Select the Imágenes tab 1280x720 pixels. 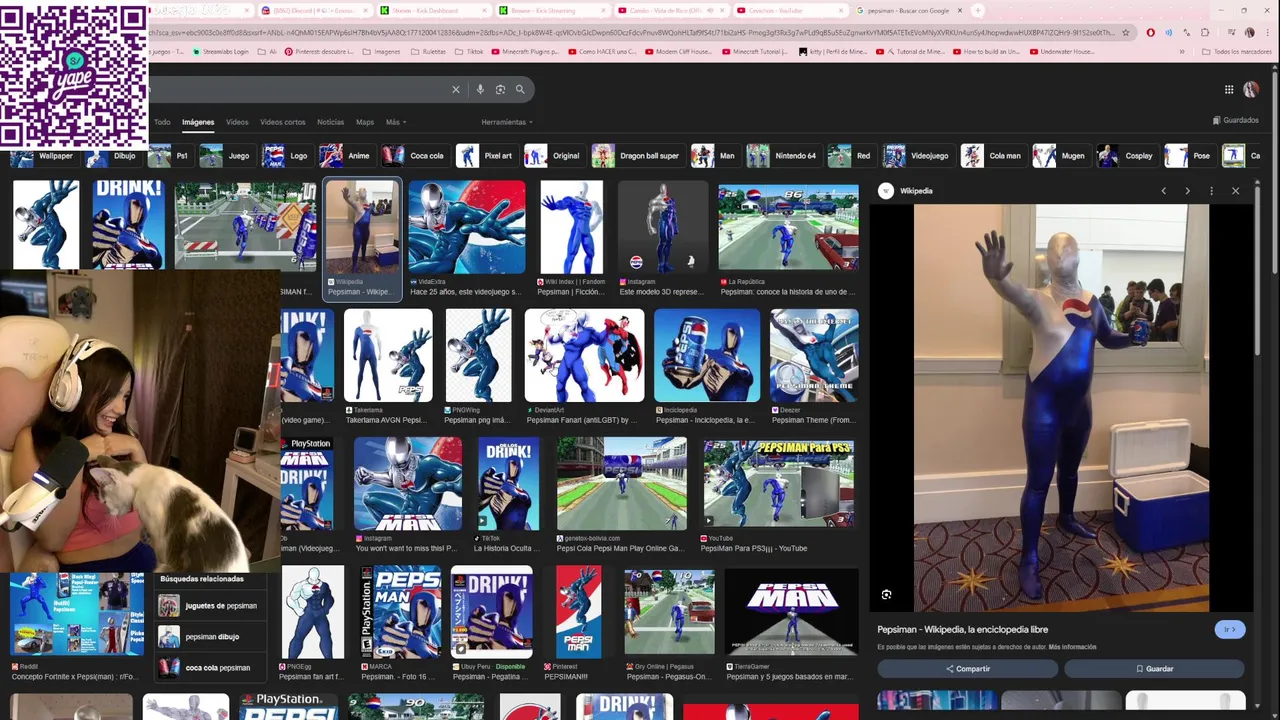click(x=198, y=122)
